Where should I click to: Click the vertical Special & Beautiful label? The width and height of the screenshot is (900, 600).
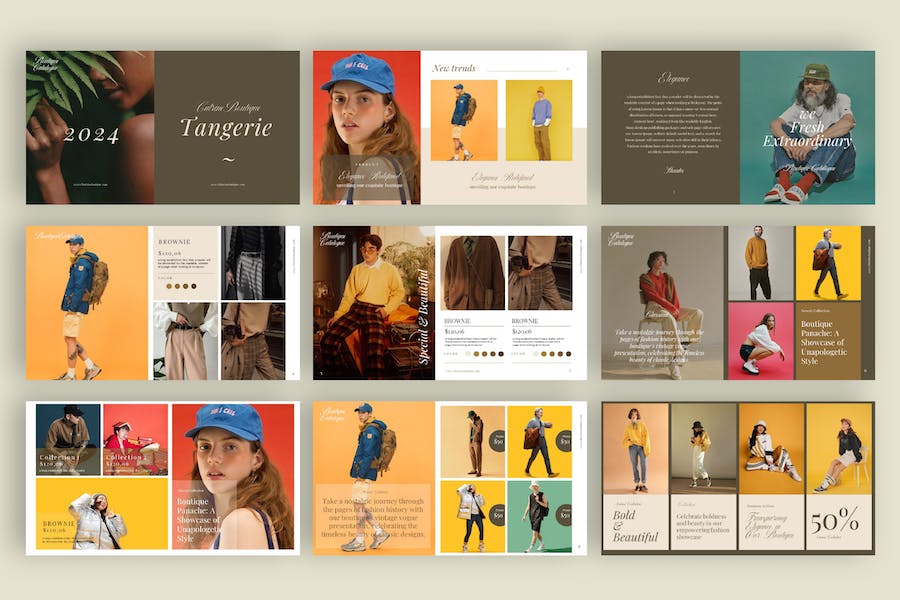point(421,321)
